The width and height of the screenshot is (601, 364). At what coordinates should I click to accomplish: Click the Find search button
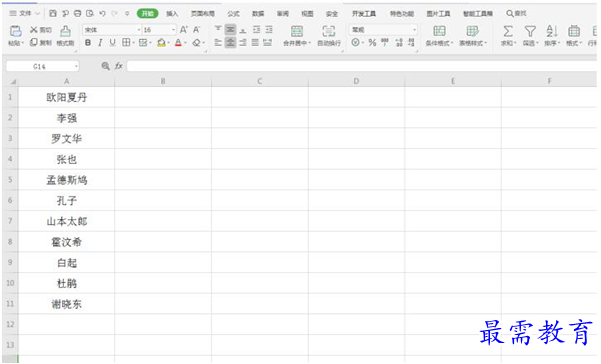coord(516,13)
